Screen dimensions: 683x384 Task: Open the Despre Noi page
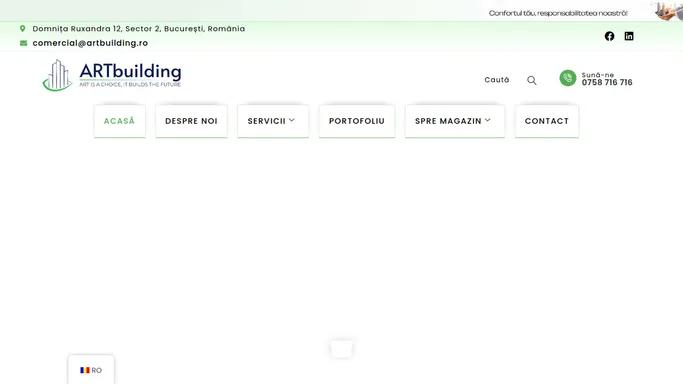click(x=191, y=121)
